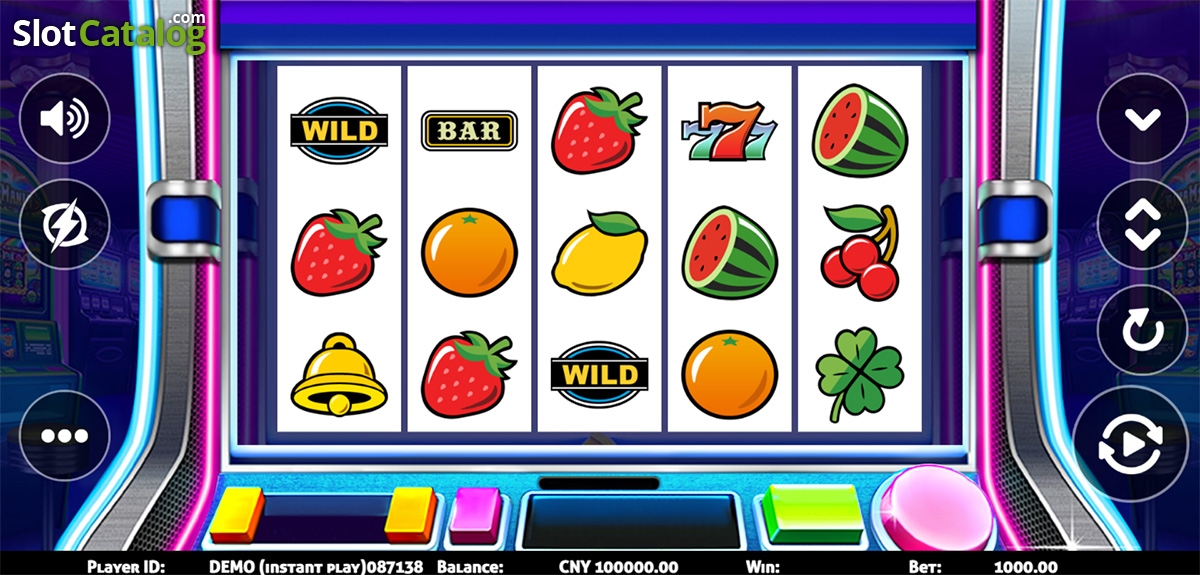Mute the game sound with speaker icon
The width and height of the screenshot is (1200, 575).
click(64, 119)
